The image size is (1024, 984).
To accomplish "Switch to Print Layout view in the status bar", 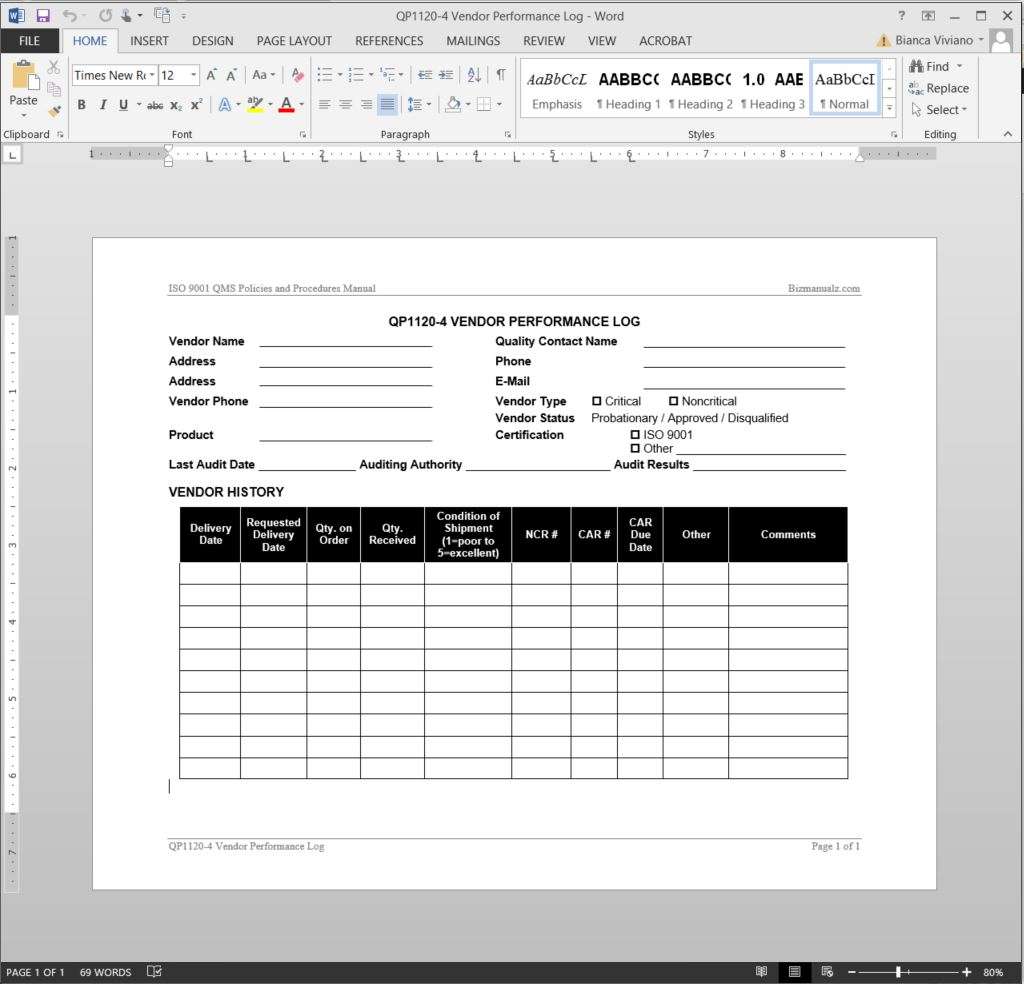I will pos(794,972).
